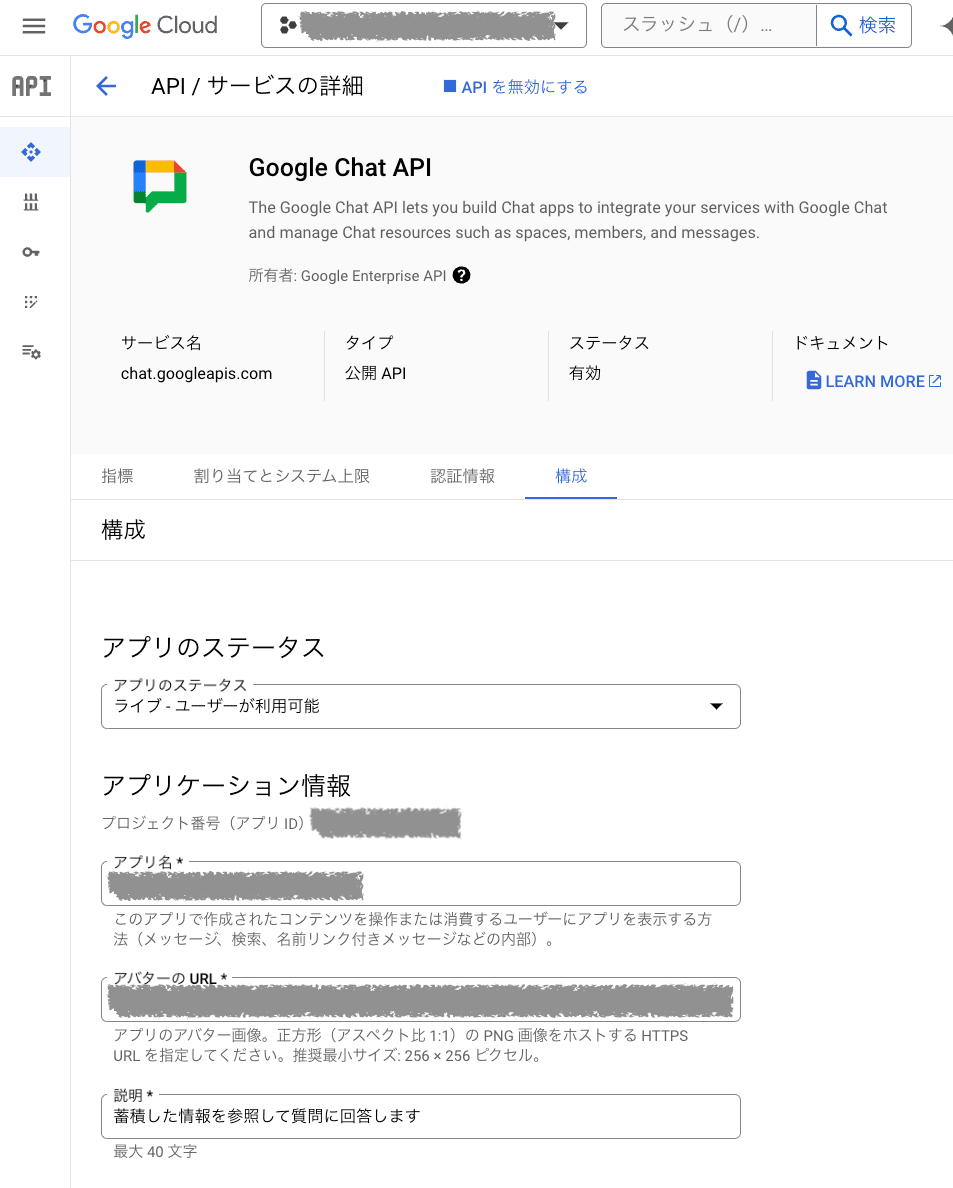The image size is (953, 1188).
Task: Click API を無効にする link
Action: (515, 87)
